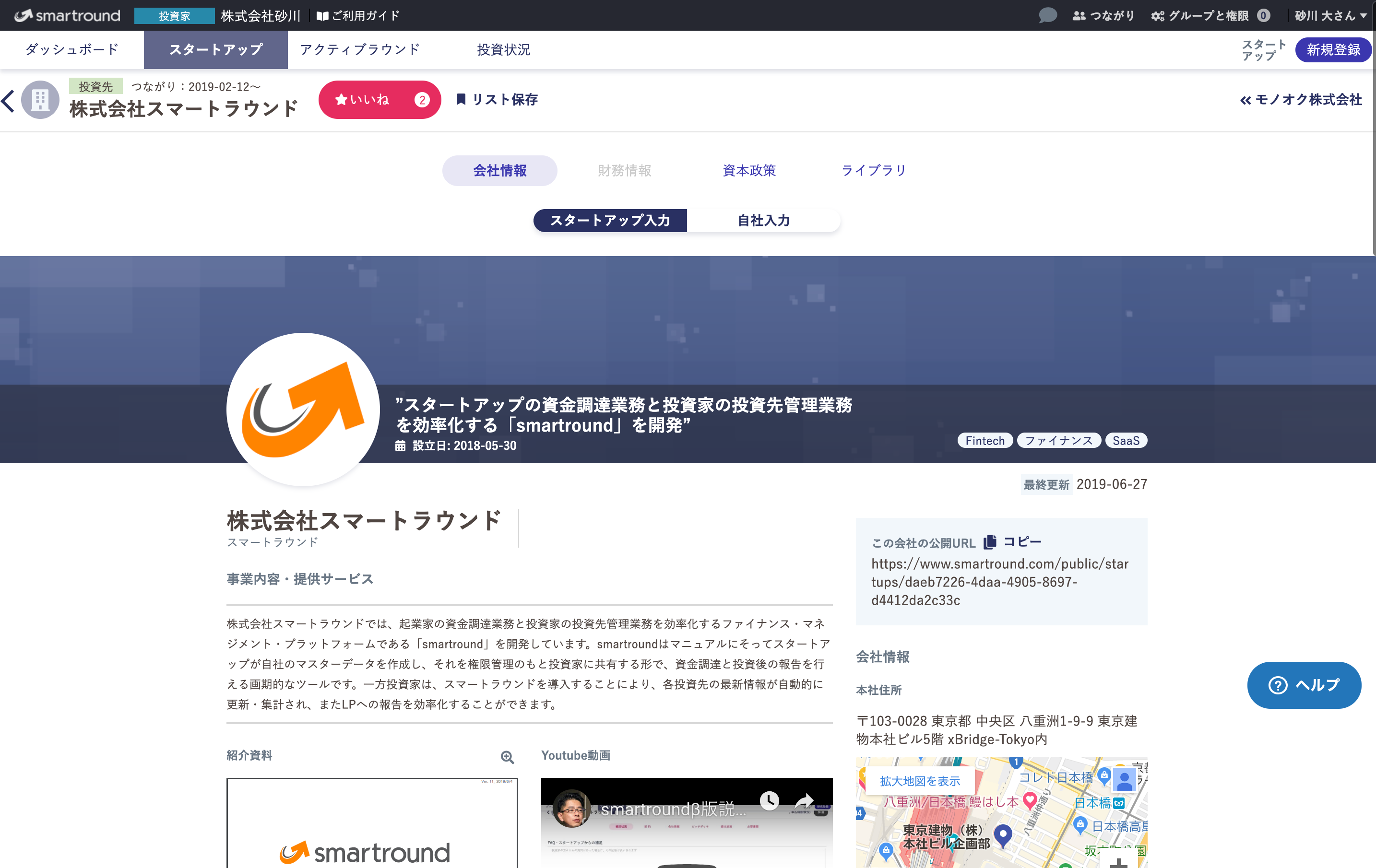1376x868 pixels.
Task: Click the 投資家 role badge
Action: click(174, 15)
